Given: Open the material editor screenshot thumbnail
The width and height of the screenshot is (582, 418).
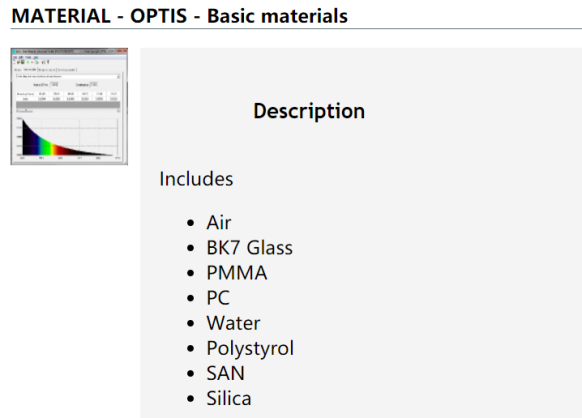Looking at the screenshot, I should pyautogui.click(x=69, y=106).
